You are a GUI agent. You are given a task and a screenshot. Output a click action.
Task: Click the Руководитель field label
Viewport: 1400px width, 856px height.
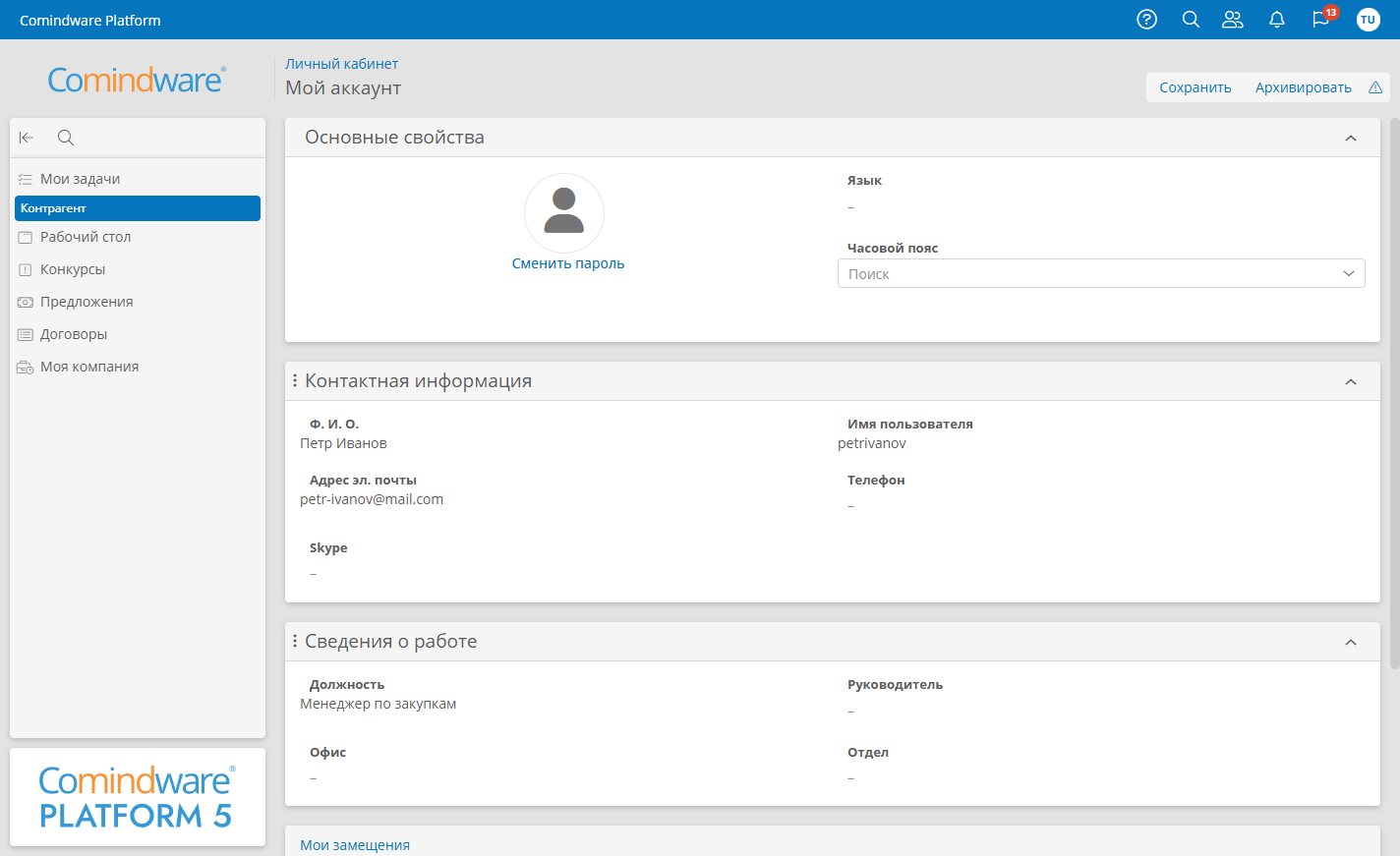click(x=895, y=684)
